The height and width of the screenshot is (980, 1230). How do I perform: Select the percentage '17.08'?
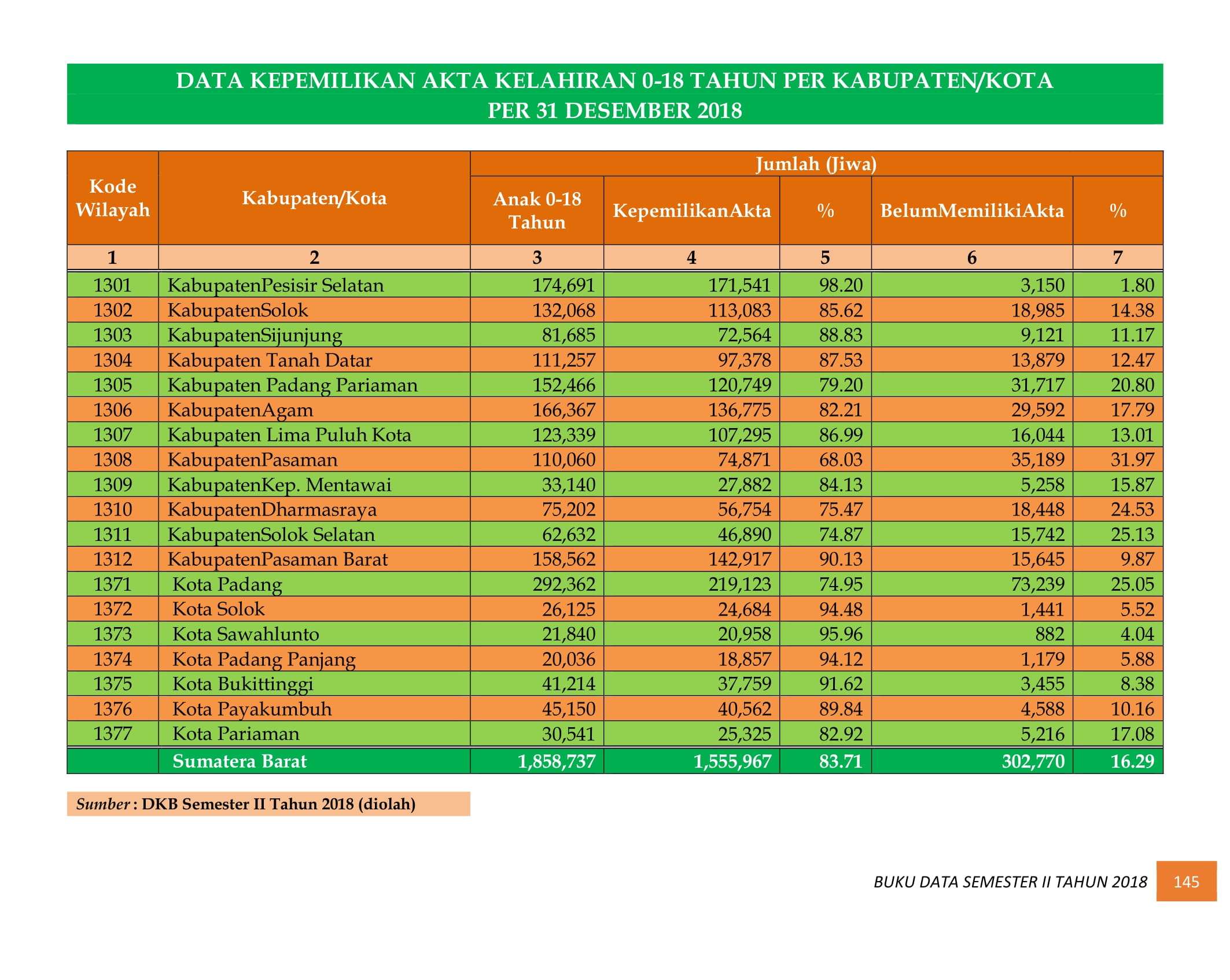pos(1132,733)
